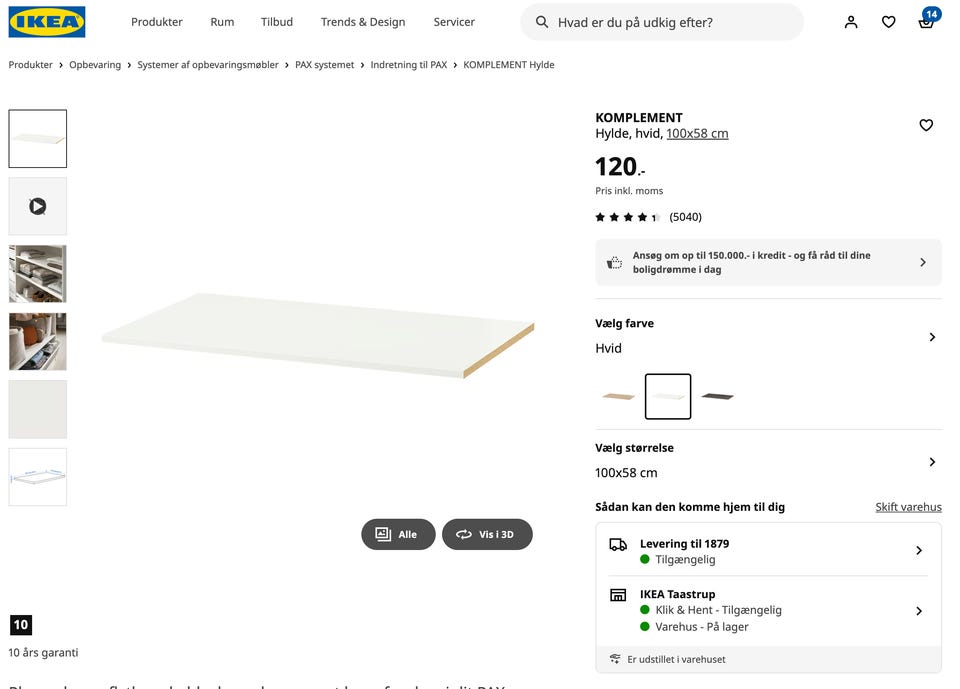The width and height of the screenshot is (960, 689).
Task: Expand the Vælg farve section
Action: pyautogui.click(x=768, y=336)
